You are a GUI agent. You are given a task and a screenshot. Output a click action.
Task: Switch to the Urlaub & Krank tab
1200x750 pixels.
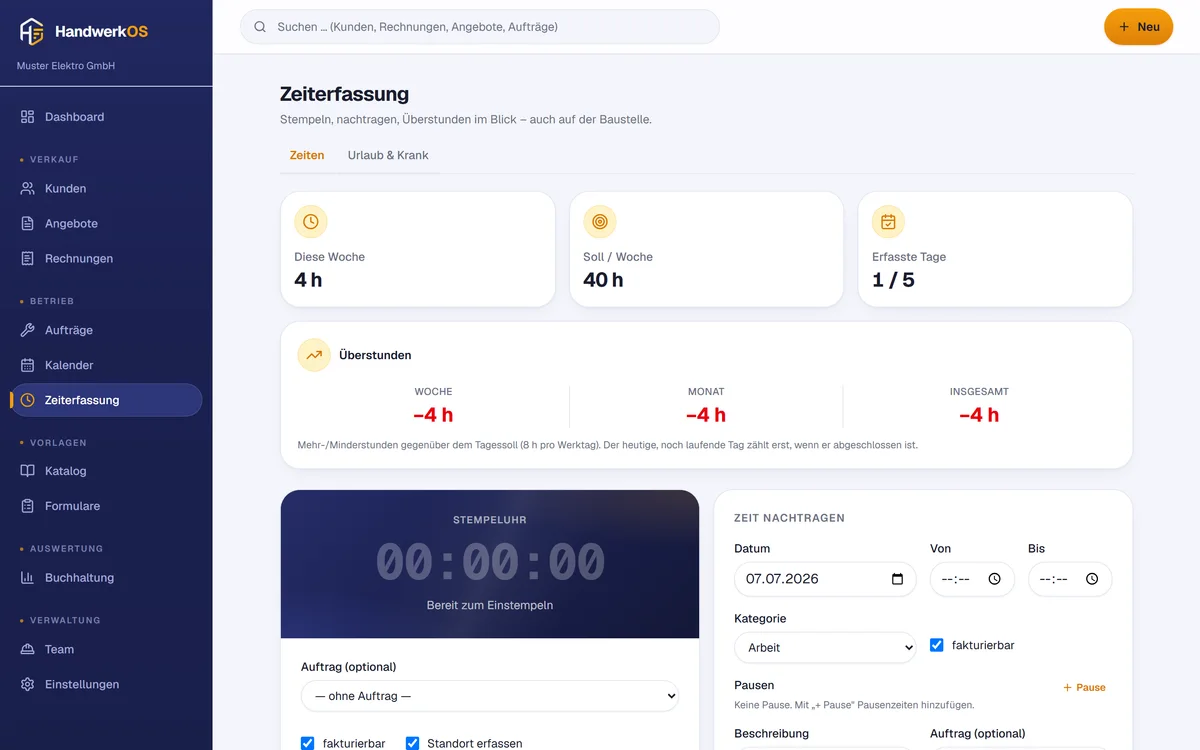tap(388, 155)
